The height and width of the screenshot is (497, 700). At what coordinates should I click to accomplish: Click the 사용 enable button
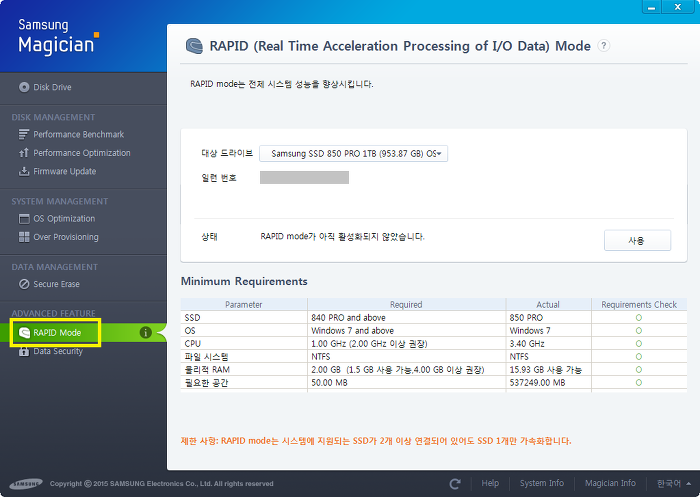(x=637, y=240)
